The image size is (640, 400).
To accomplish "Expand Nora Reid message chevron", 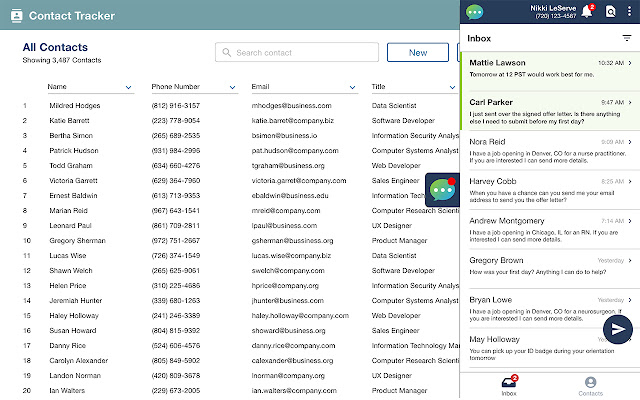I will [630, 142].
